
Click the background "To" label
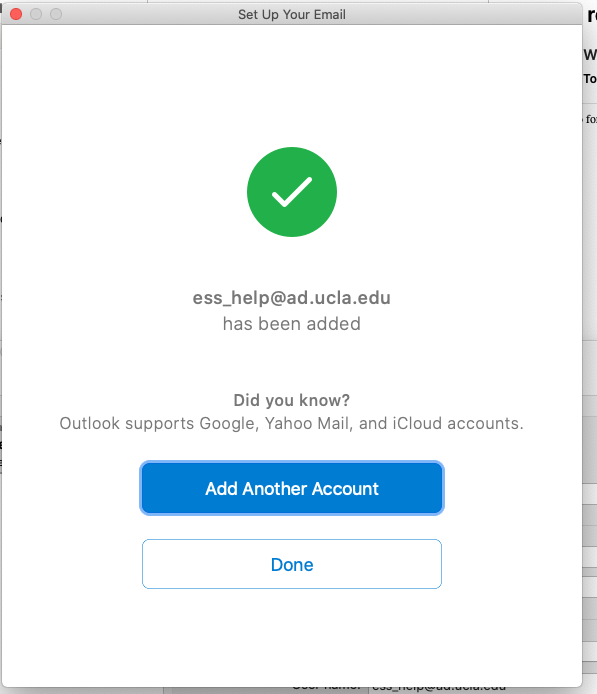(590, 79)
